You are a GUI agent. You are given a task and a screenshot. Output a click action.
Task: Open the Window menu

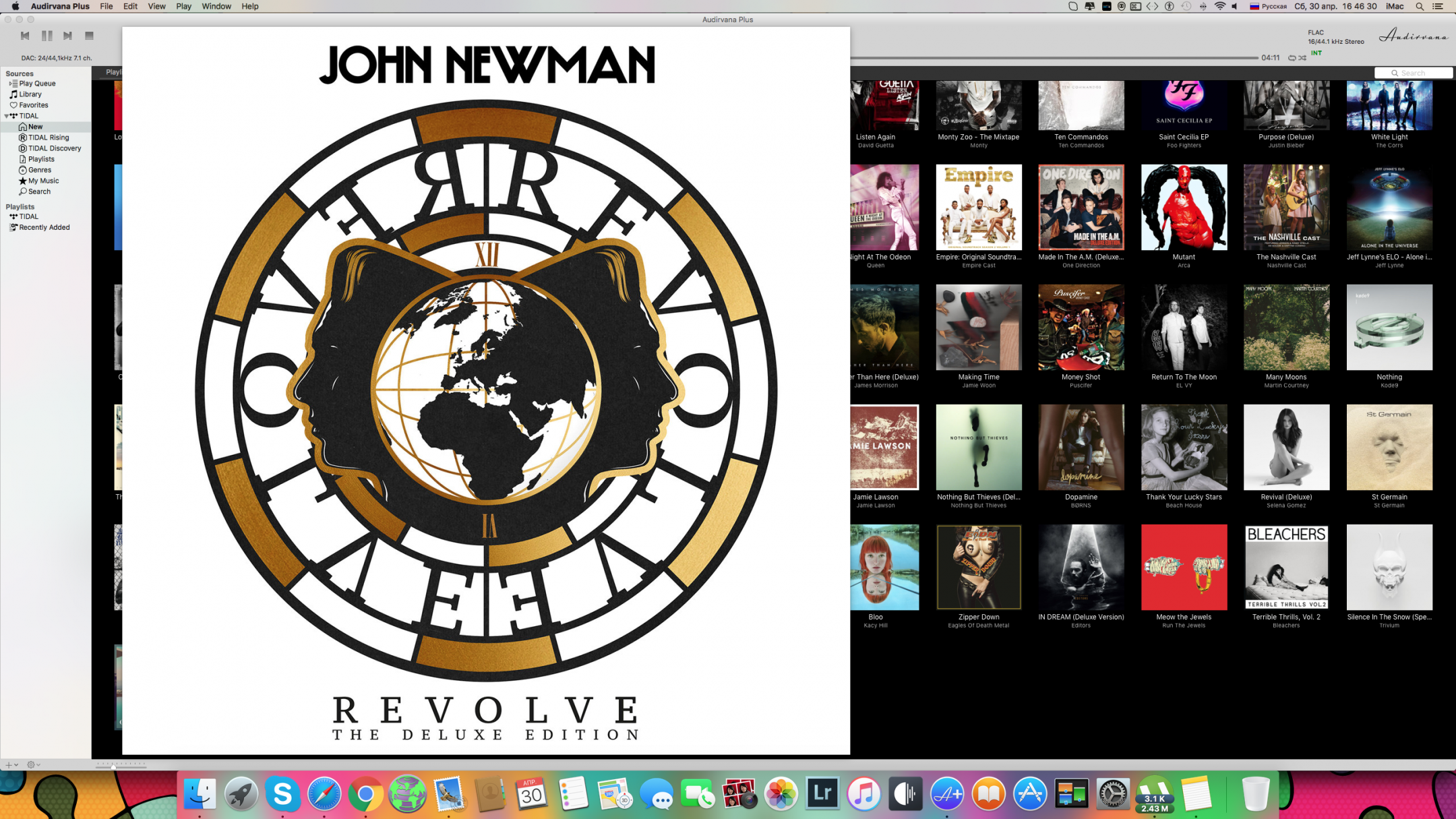[216, 6]
